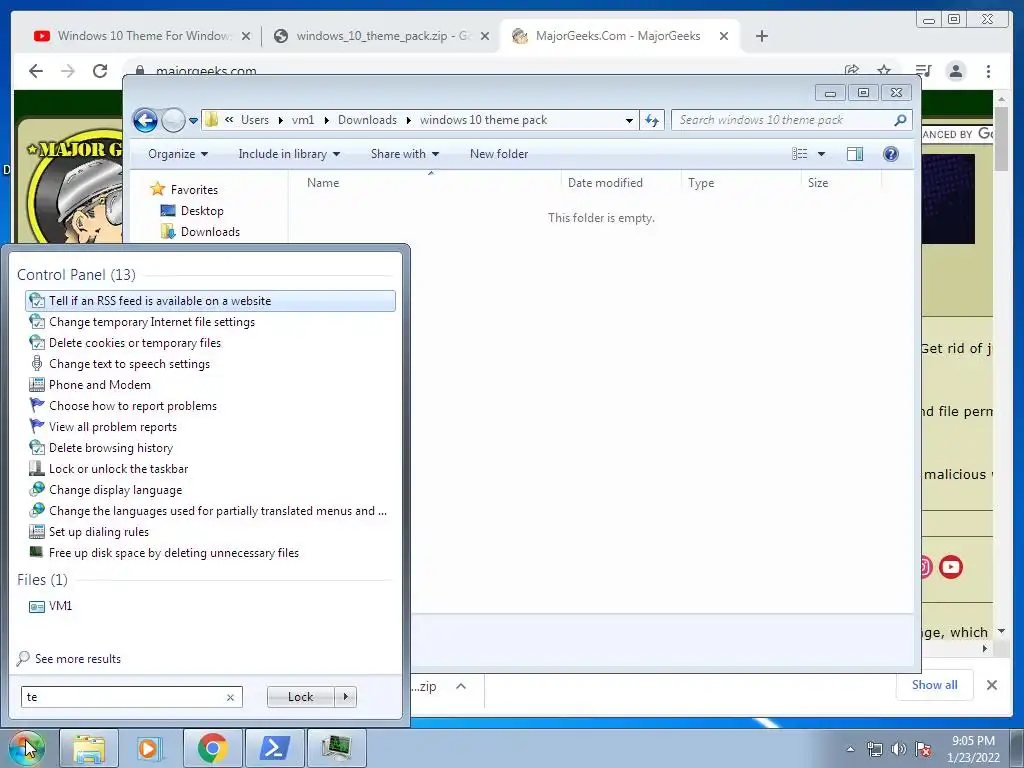The height and width of the screenshot is (768, 1024).
Task: Open 'View all problem reports'
Action: coord(210,426)
